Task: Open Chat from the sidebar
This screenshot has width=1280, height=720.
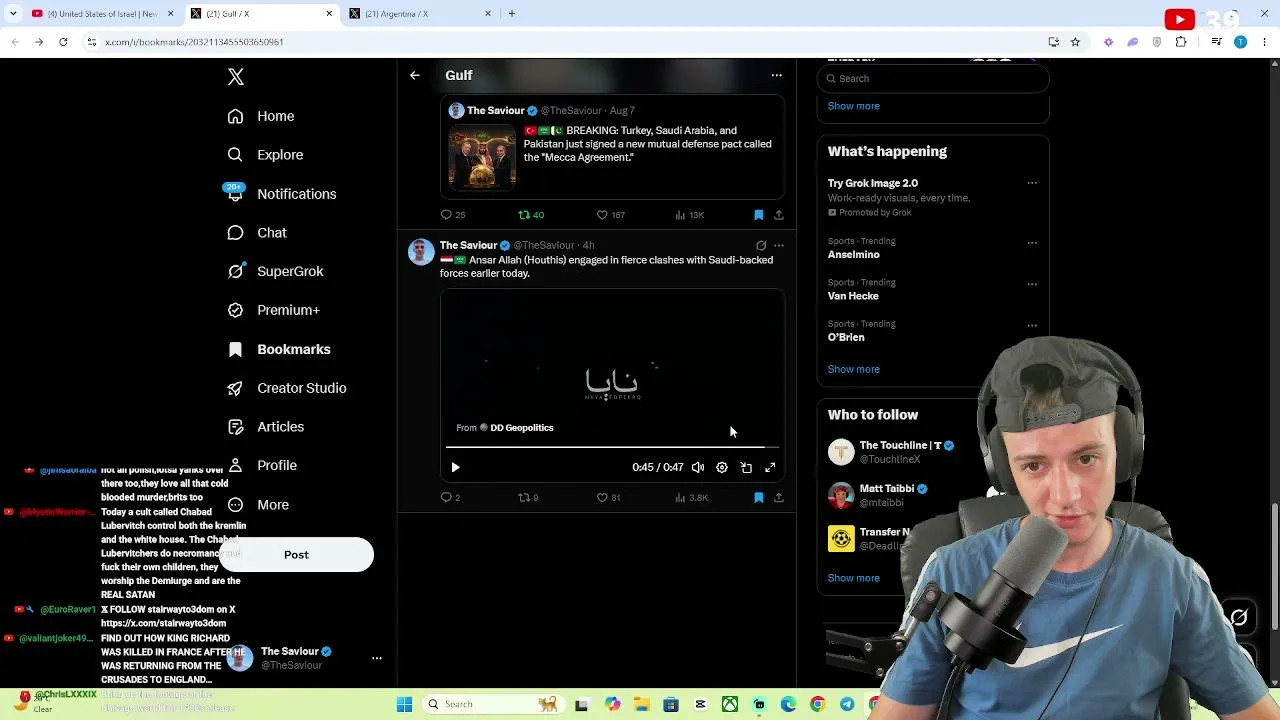Action: pyautogui.click(x=257, y=233)
